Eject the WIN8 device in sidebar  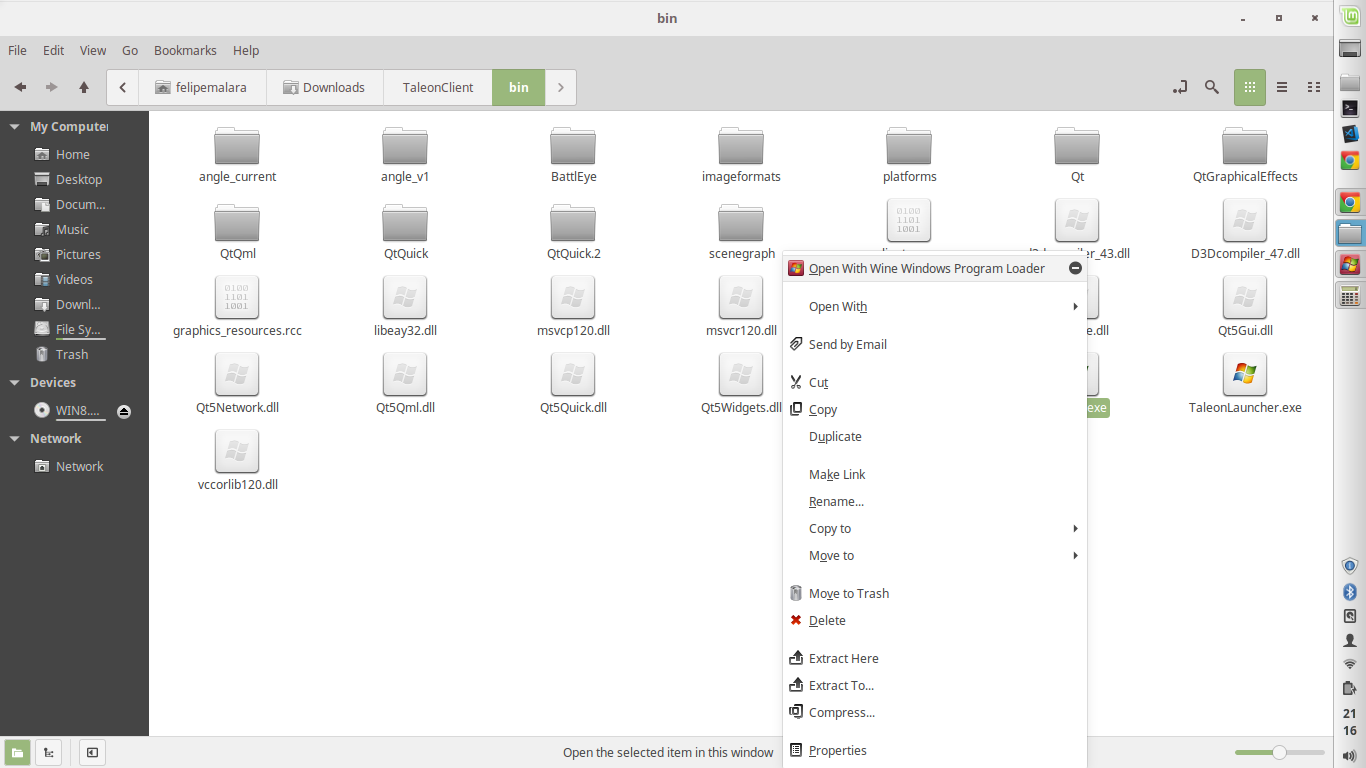point(124,411)
